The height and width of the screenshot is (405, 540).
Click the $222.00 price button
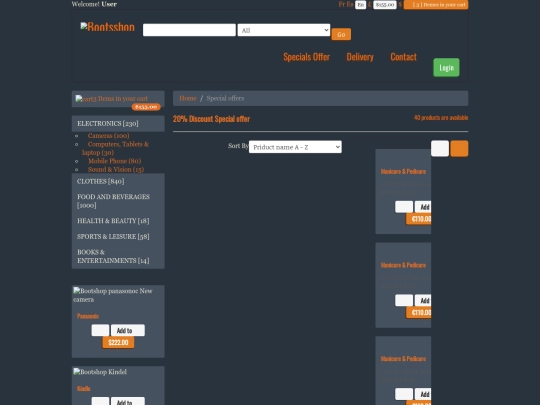pyautogui.click(x=118, y=342)
